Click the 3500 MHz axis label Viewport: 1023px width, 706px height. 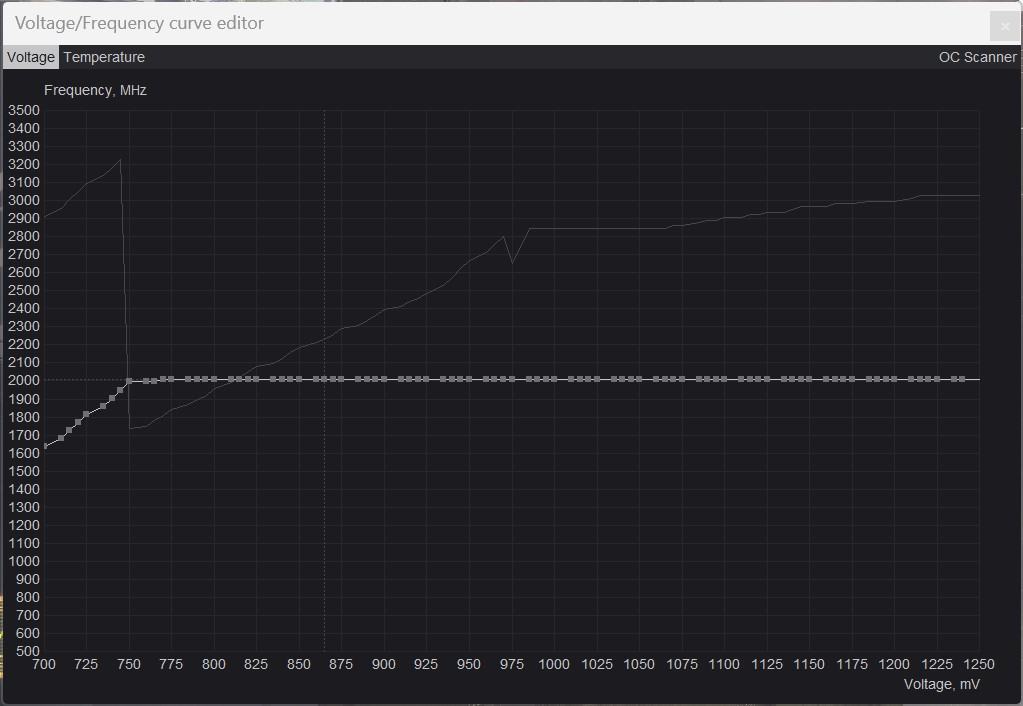point(23,110)
